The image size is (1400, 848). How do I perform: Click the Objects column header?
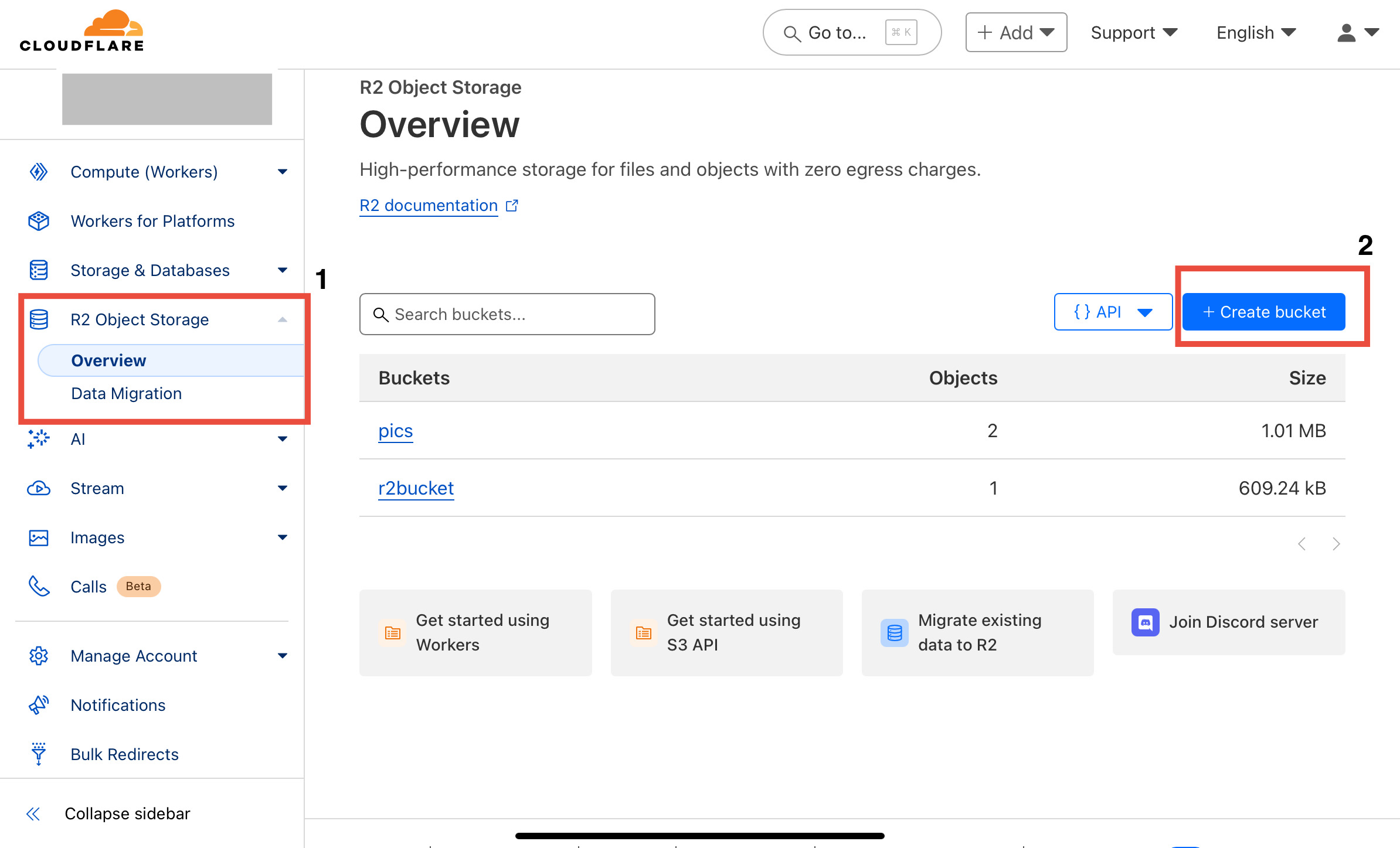pyautogui.click(x=963, y=378)
